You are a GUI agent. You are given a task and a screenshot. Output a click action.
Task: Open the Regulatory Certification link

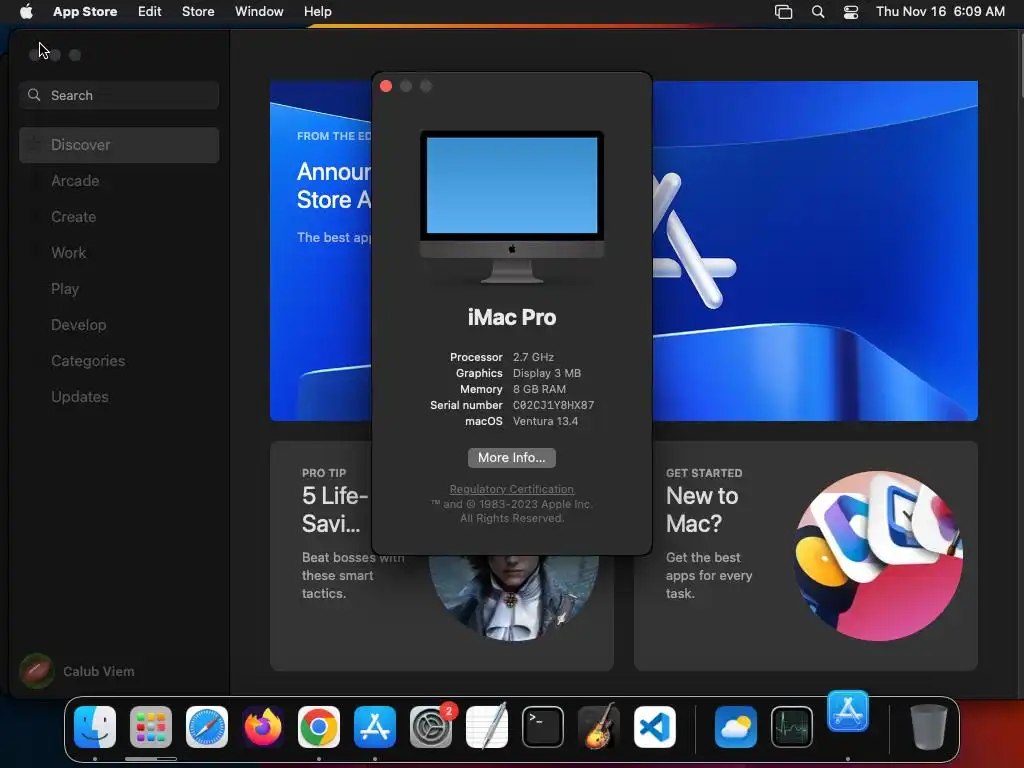pyautogui.click(x=511, y=489)
